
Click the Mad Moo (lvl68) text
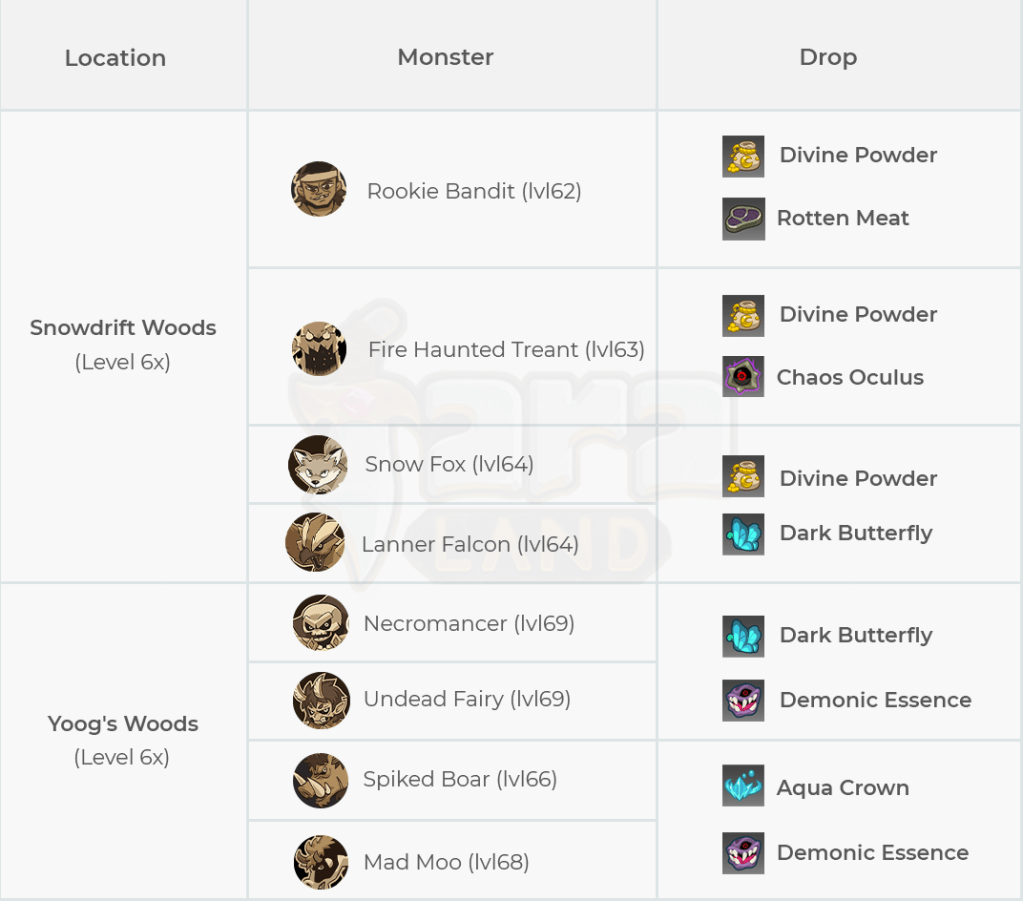click(x=445, y=862)
